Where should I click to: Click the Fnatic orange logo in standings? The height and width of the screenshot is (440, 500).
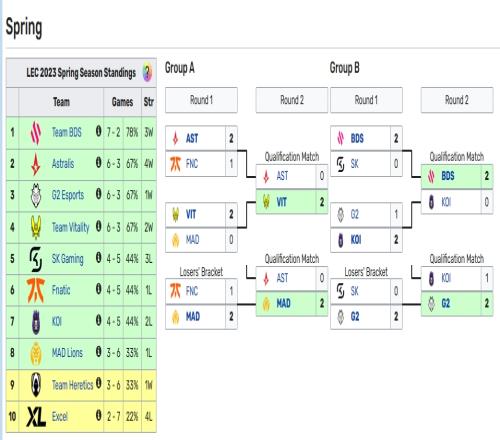coord(36,290)
